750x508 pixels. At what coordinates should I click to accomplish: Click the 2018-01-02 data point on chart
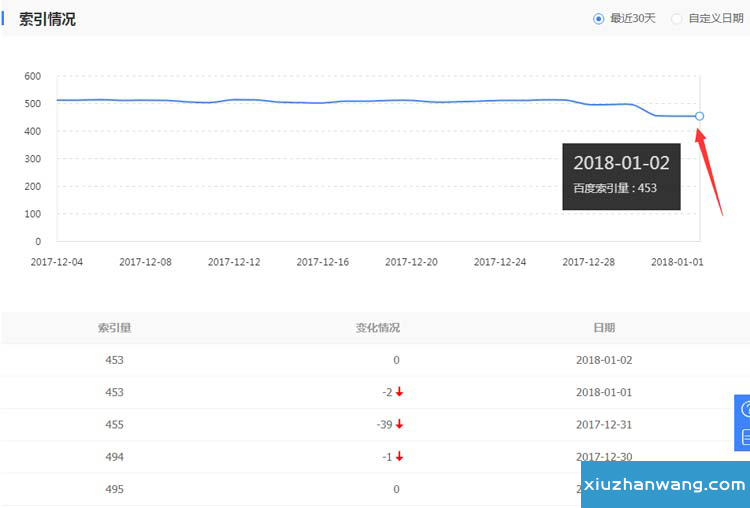click(699, 116)
